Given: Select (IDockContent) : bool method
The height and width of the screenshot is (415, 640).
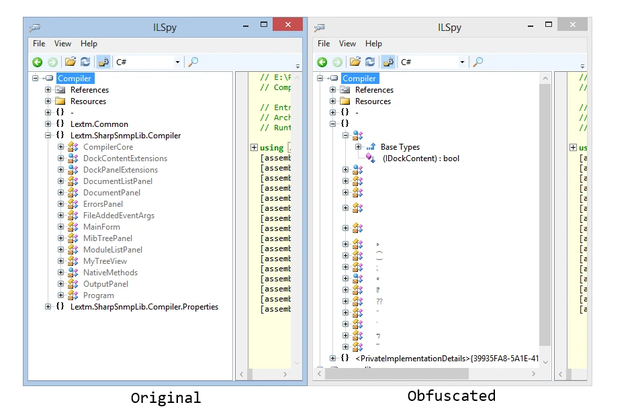Looking at the screenshot, I should point(421,158).
